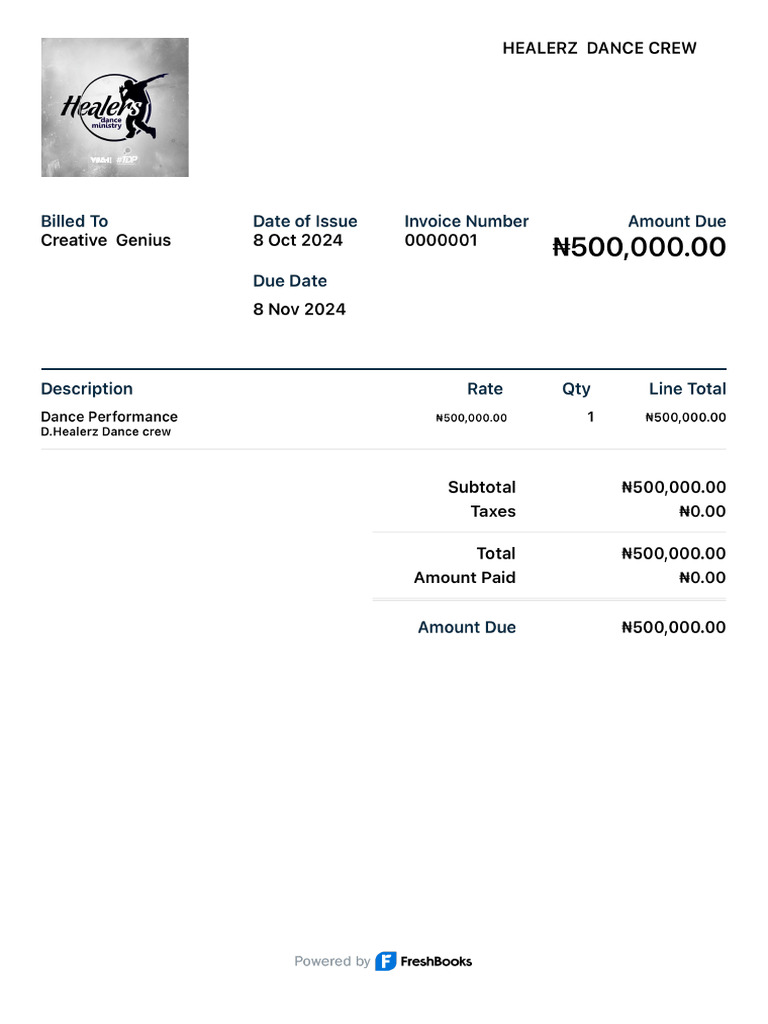Select the 8 Nov 2024 due date

(x=299, y=310)
